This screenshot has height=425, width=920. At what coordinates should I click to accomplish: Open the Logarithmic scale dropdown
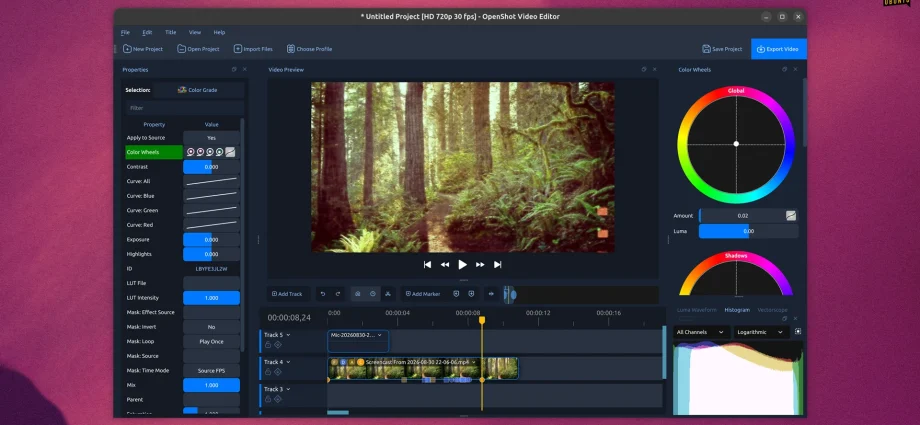point(760,332)
